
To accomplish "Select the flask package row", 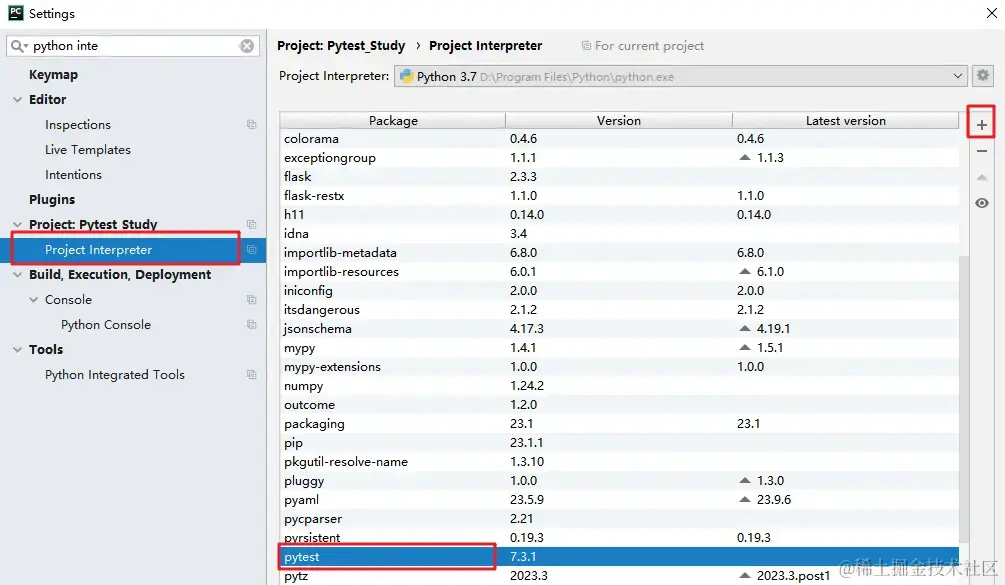I will pos(619,176).
